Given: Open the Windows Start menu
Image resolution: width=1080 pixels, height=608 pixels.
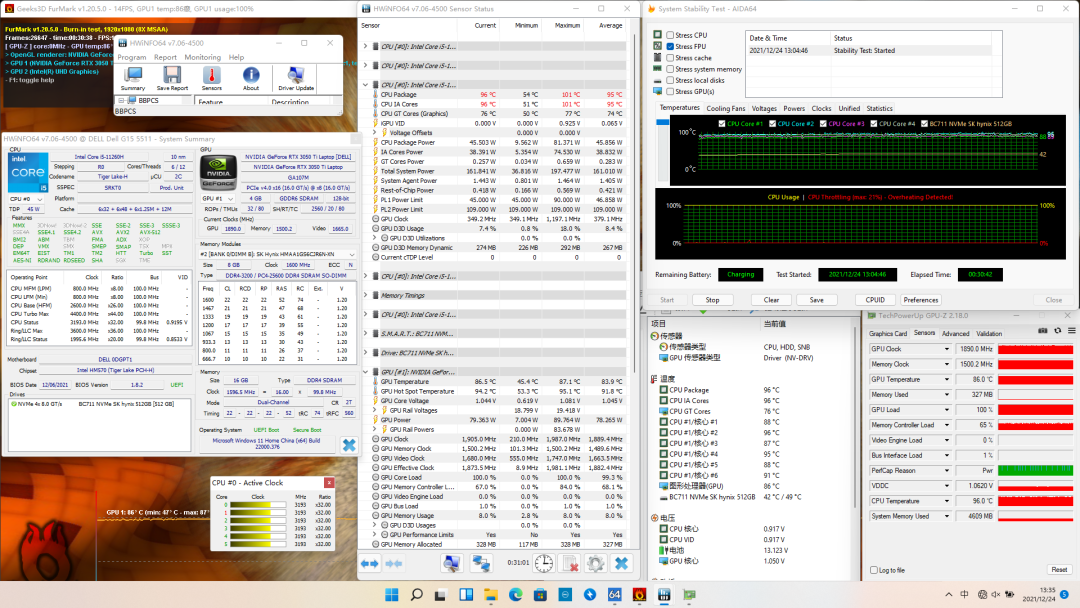Looking at the screenshot, I should pyautogui.click(x=391, y=594).
